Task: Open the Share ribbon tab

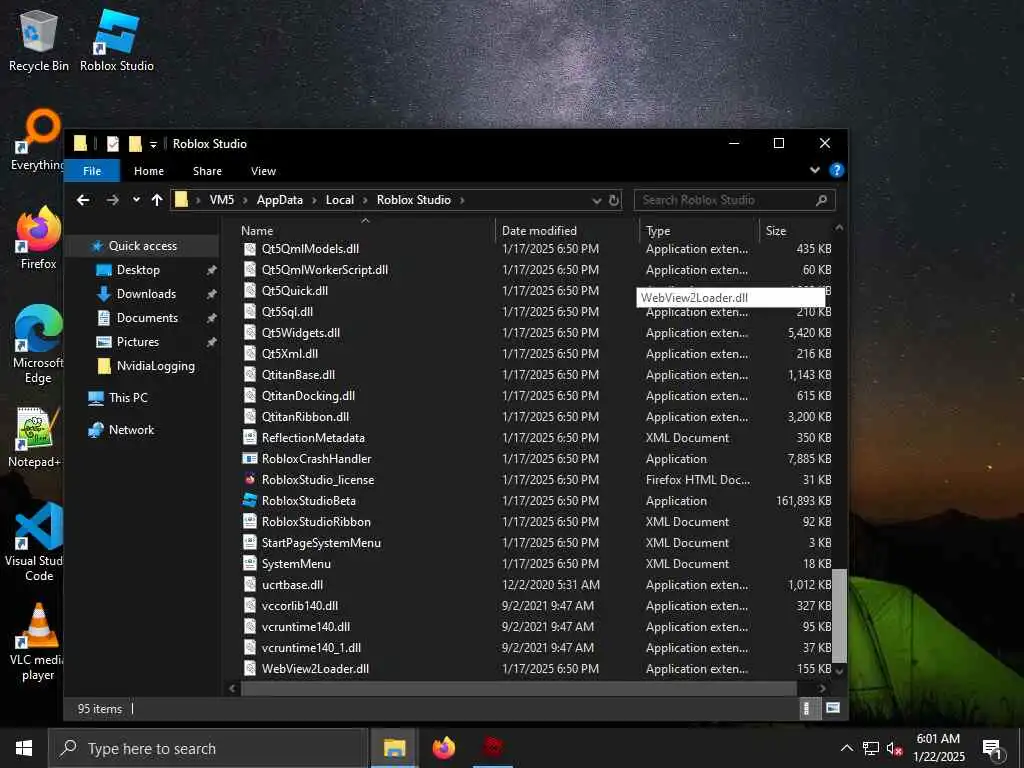Action: tap(208, 171)
